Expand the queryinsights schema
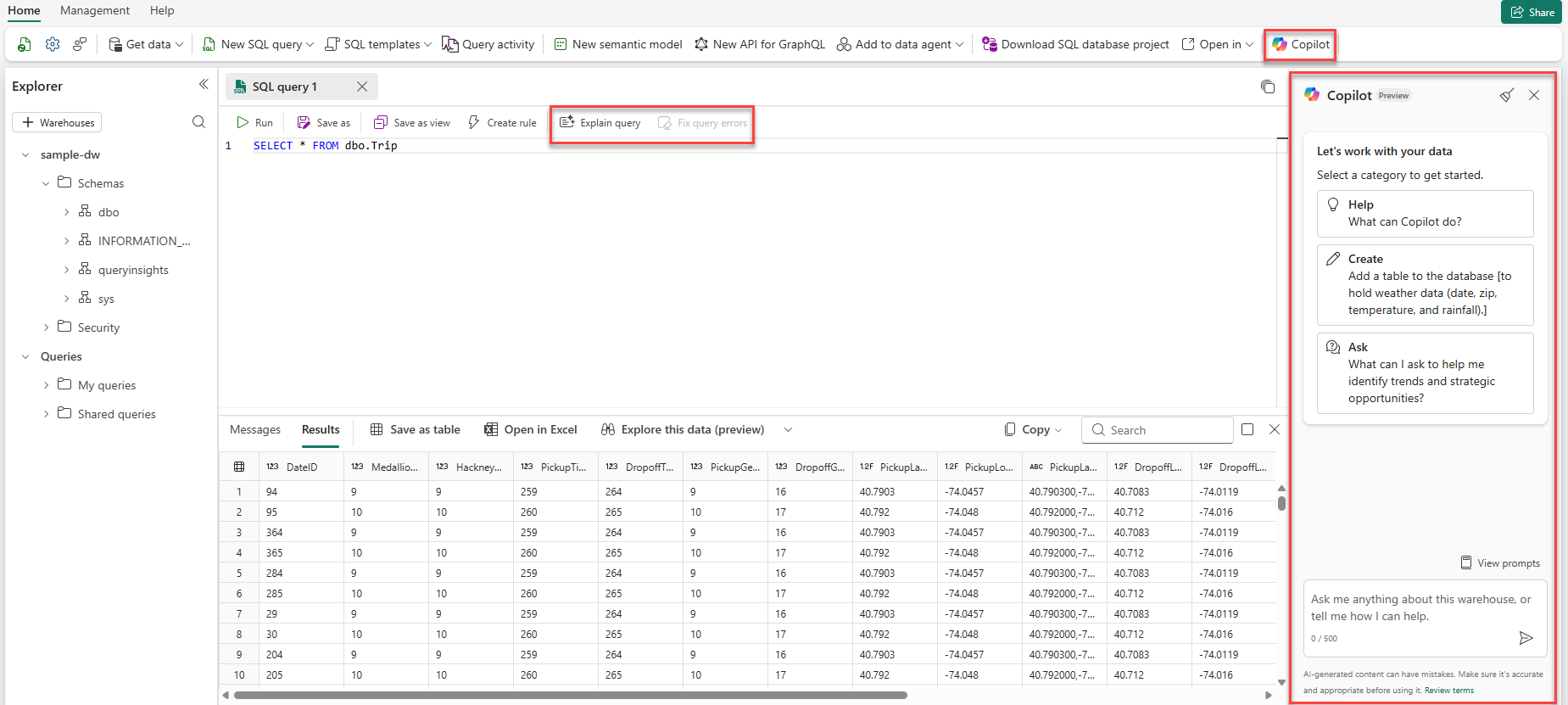The image size is (1568, 705). [66, 270]
